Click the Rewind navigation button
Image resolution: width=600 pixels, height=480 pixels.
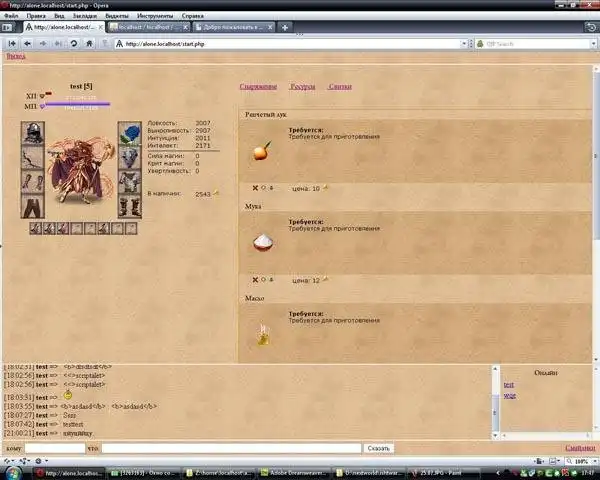pos(12,44)
